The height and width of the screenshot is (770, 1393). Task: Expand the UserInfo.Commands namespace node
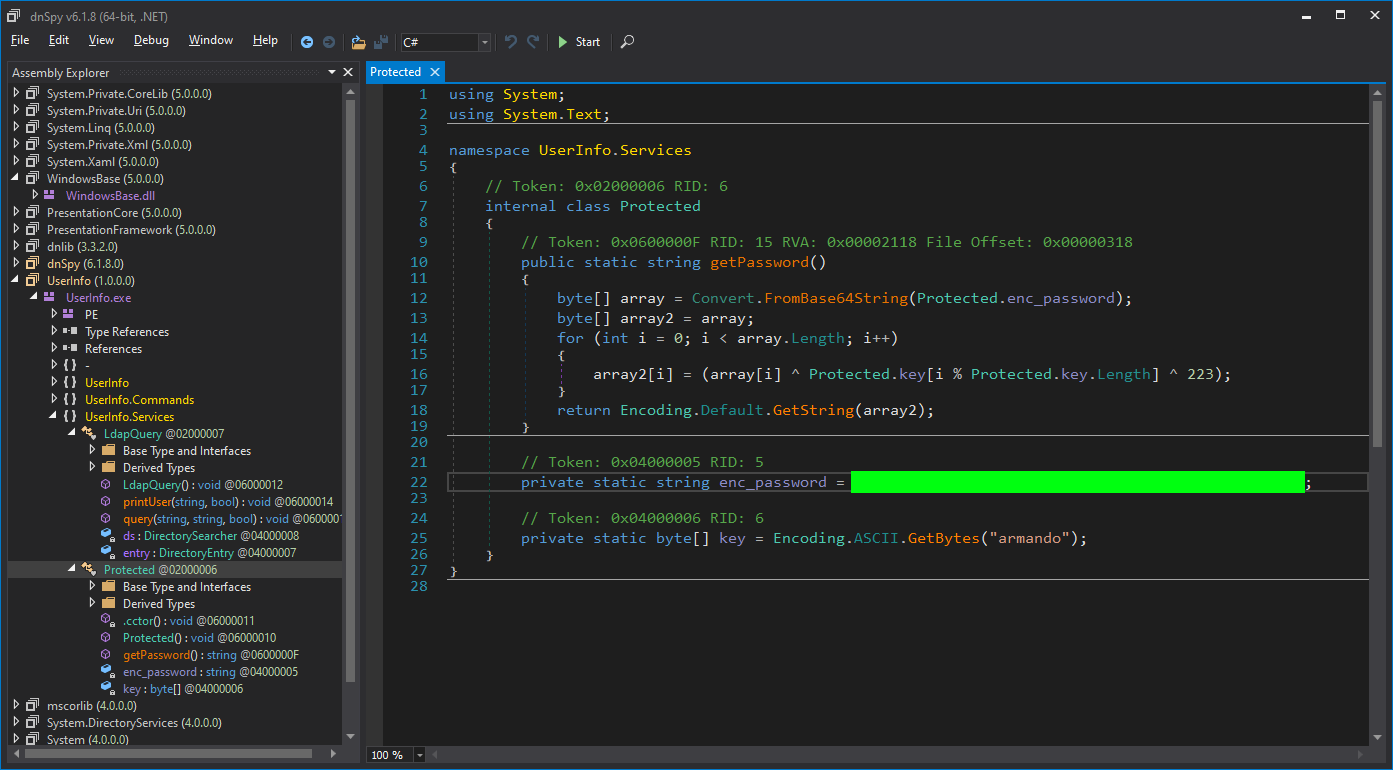tap(54, 399)
